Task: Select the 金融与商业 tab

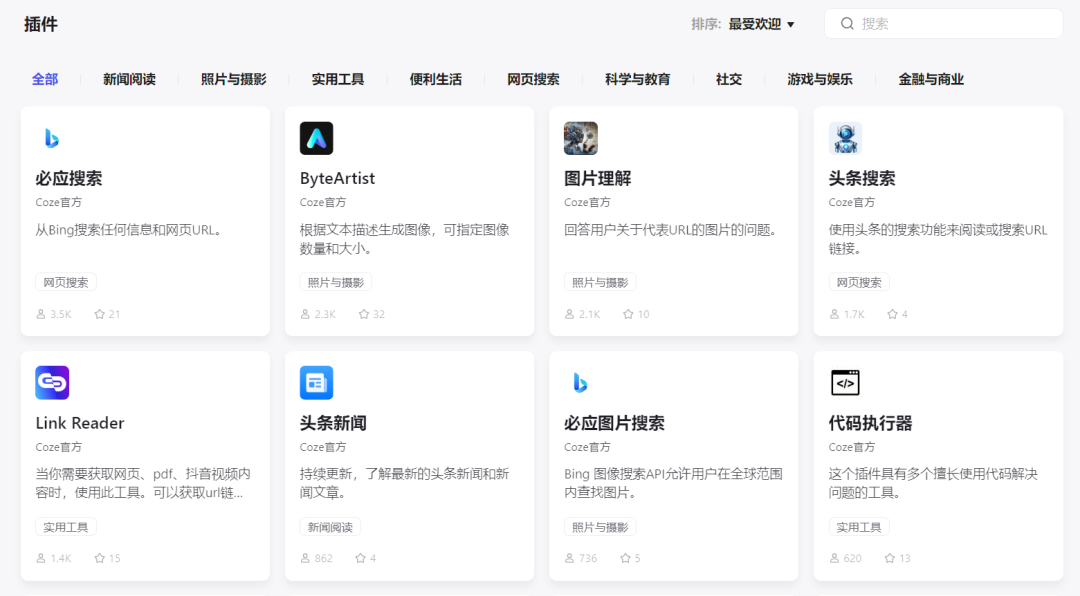Action: 929,77
